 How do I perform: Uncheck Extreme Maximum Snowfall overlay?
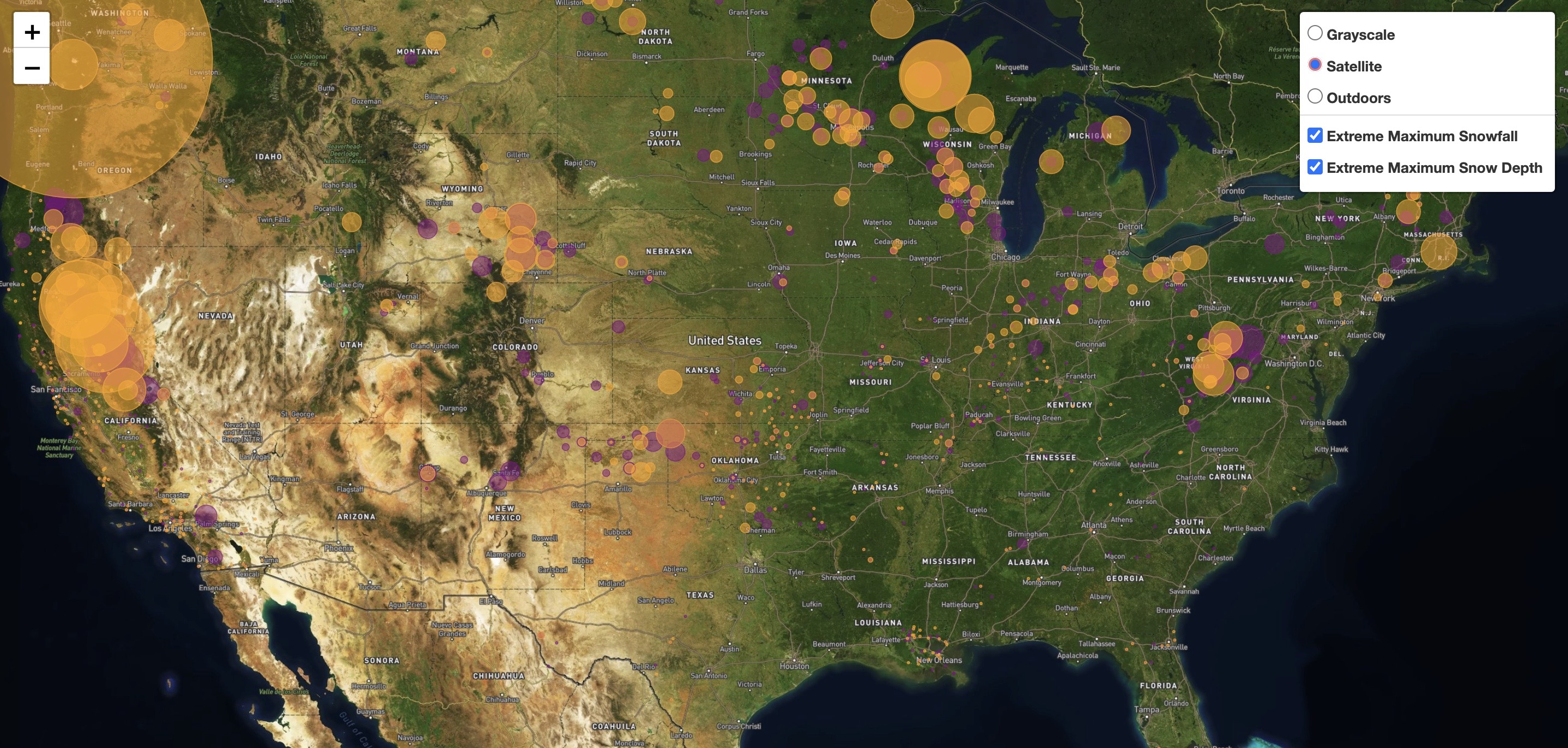pos(1315,135)
